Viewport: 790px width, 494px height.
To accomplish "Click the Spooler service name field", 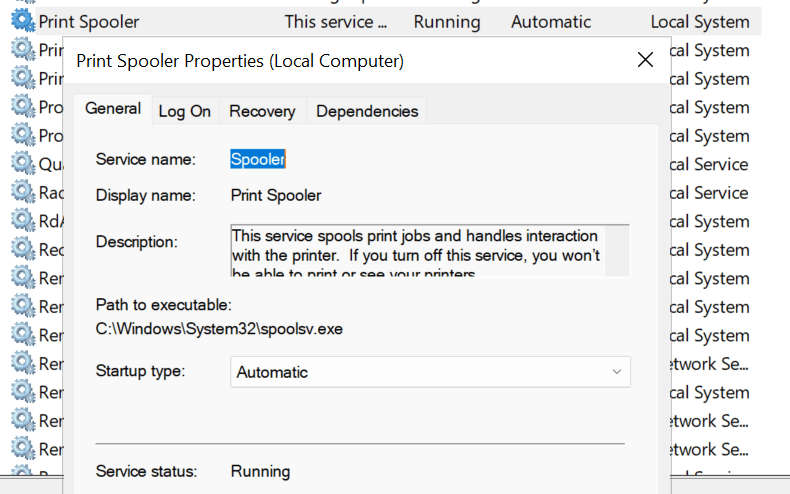I will 258,159.
